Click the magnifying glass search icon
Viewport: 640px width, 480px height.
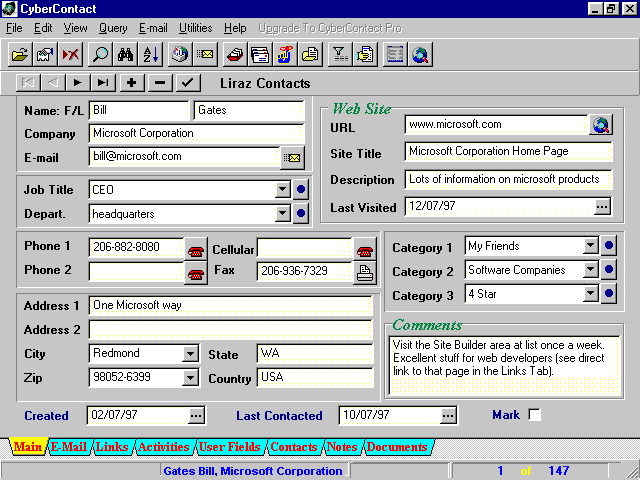click(100, 55)
